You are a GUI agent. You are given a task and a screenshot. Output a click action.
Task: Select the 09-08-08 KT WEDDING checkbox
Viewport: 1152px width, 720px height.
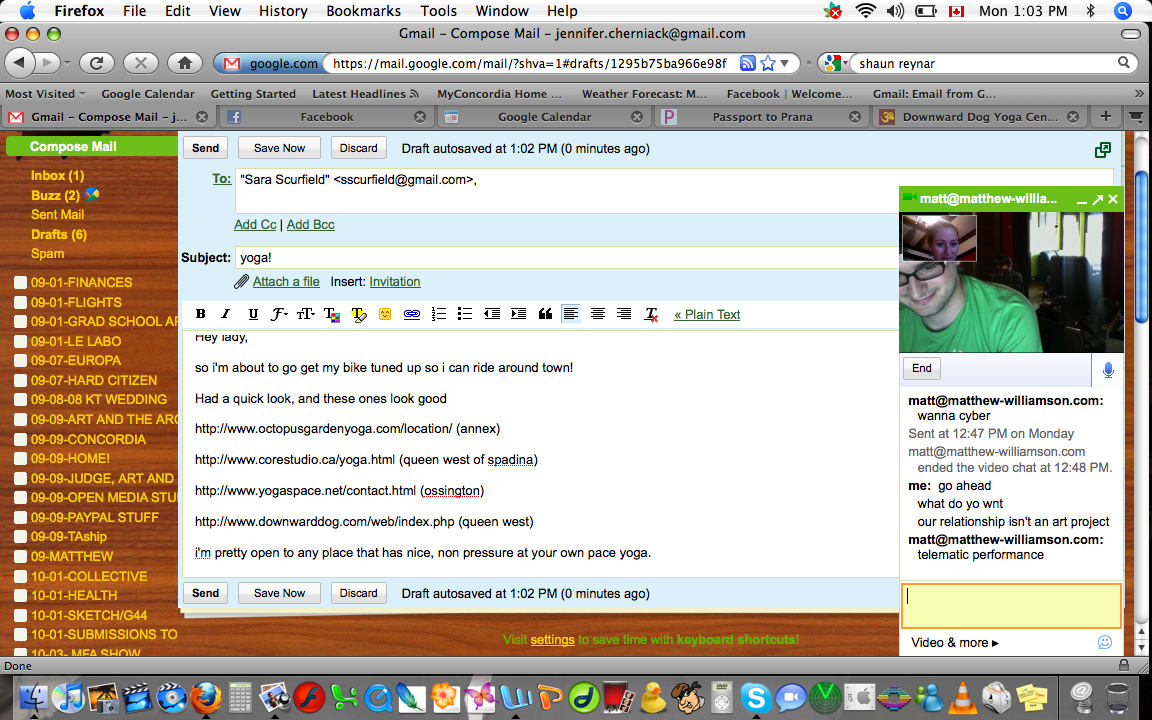pos(21,400)
